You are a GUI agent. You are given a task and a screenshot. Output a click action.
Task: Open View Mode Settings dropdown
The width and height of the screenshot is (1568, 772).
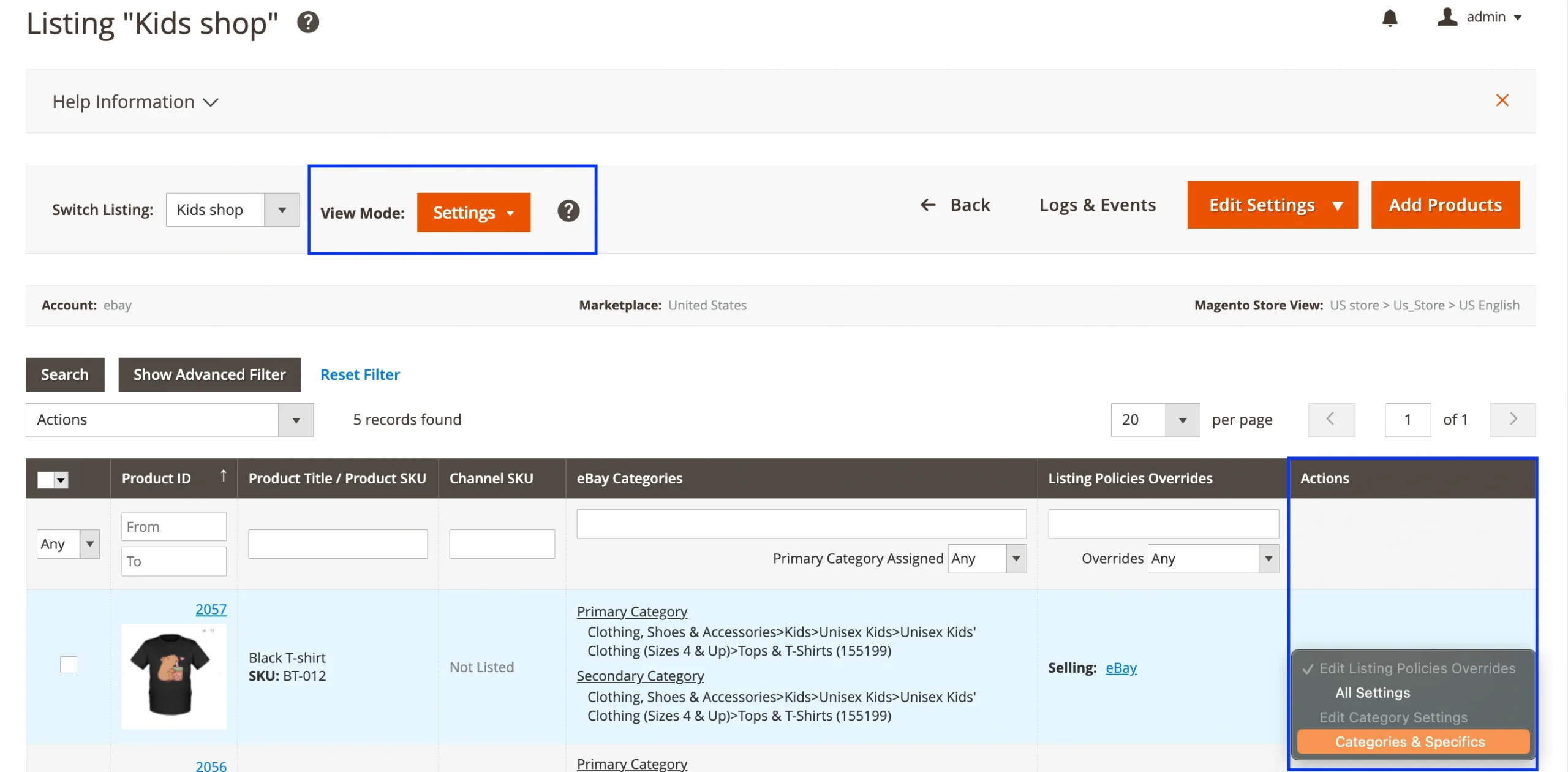(x=473, y=213)
